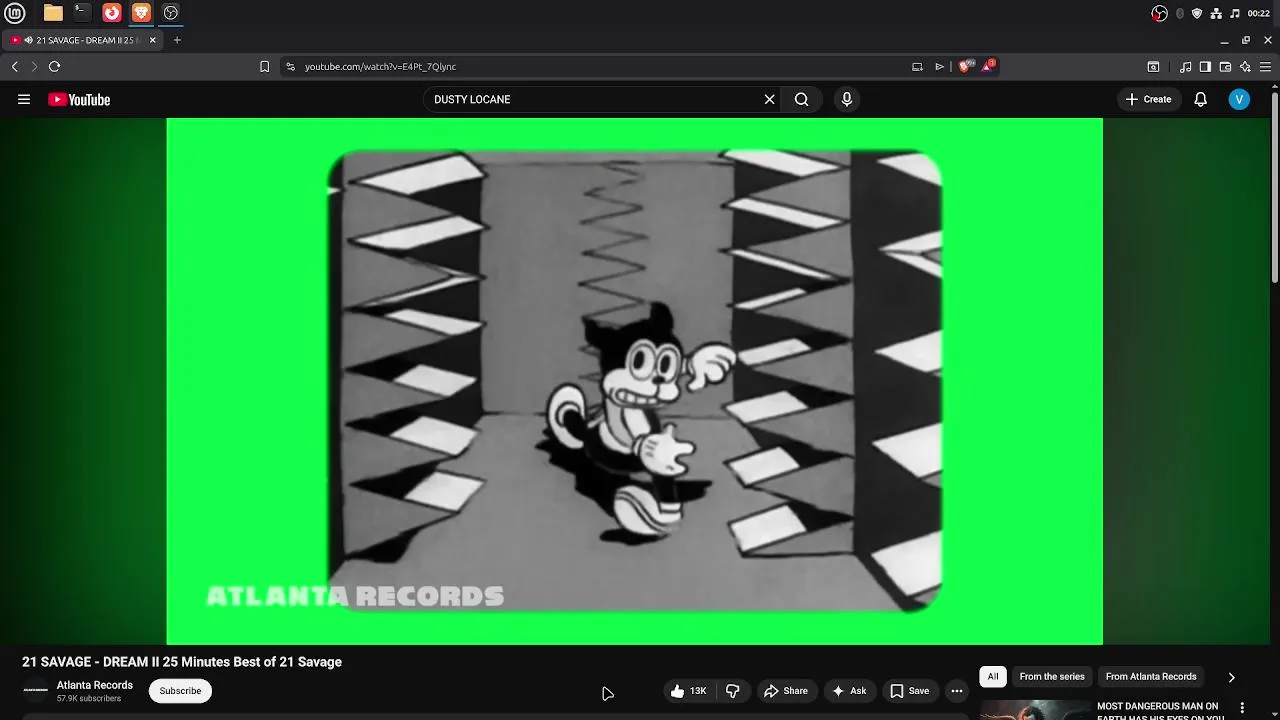This screenshot has width=1280, height=720.
Task: Click the video title 21 SAVAGE - DREAM II
Action: pyautogui.click(x=182, y=662)
